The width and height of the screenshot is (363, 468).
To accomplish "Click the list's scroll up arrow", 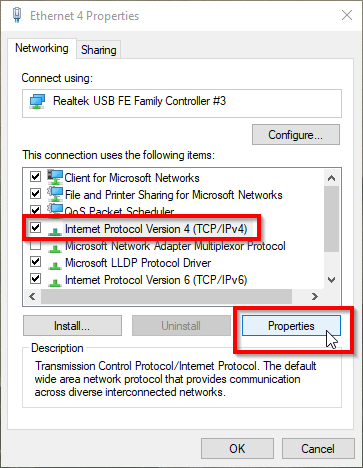I will (x=332, y=178).
